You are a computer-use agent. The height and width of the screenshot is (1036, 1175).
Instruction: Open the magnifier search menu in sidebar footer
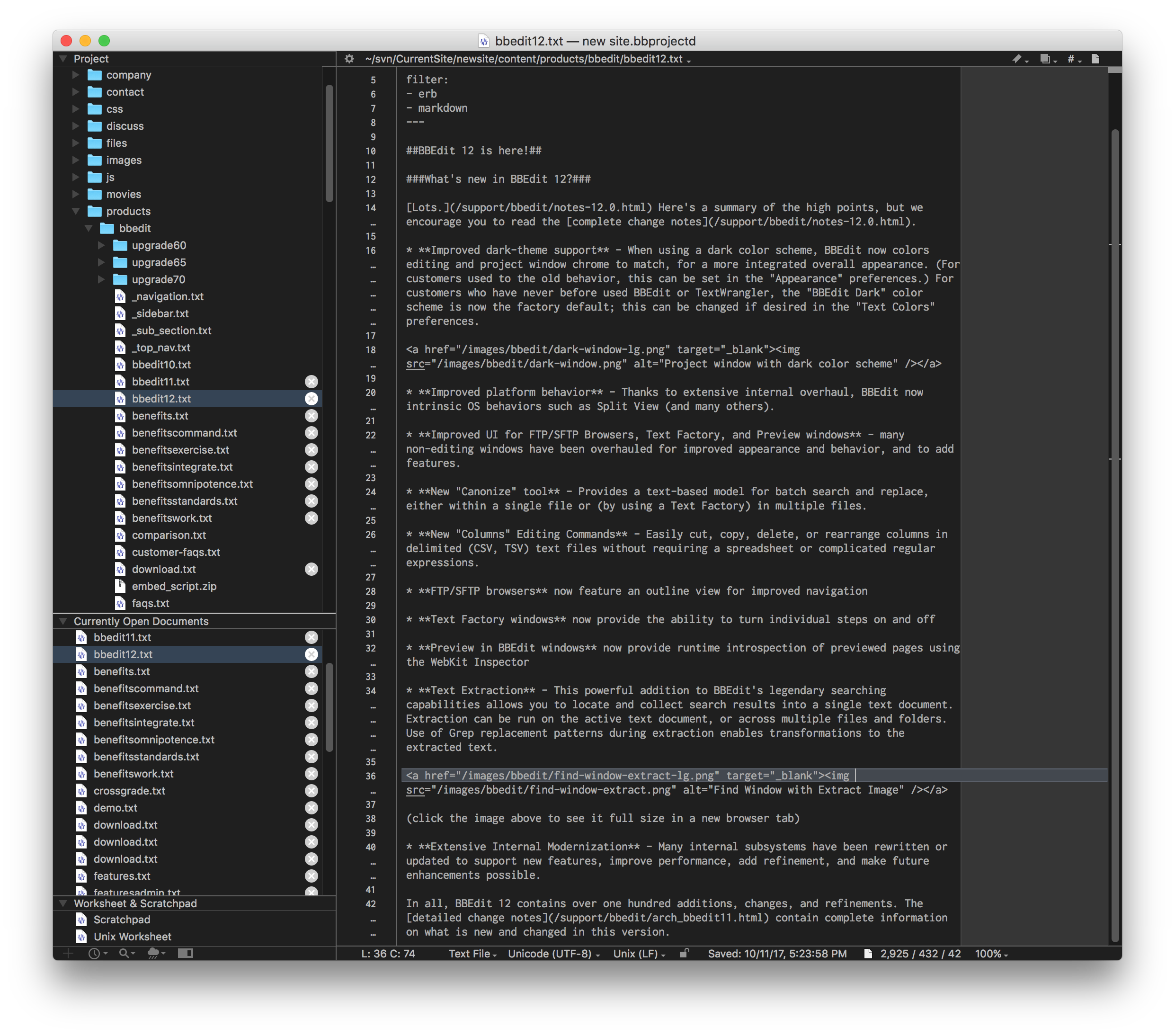pos(126,953)
